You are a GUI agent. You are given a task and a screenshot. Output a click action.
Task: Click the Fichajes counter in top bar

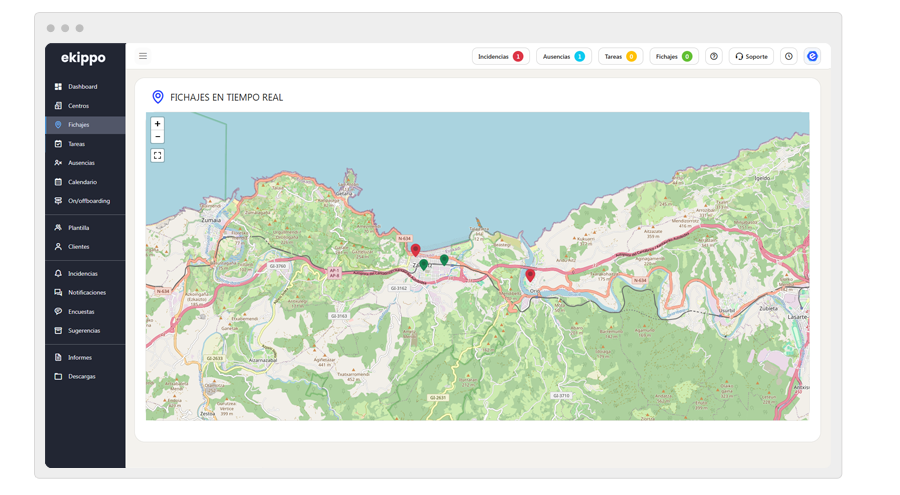673,57
